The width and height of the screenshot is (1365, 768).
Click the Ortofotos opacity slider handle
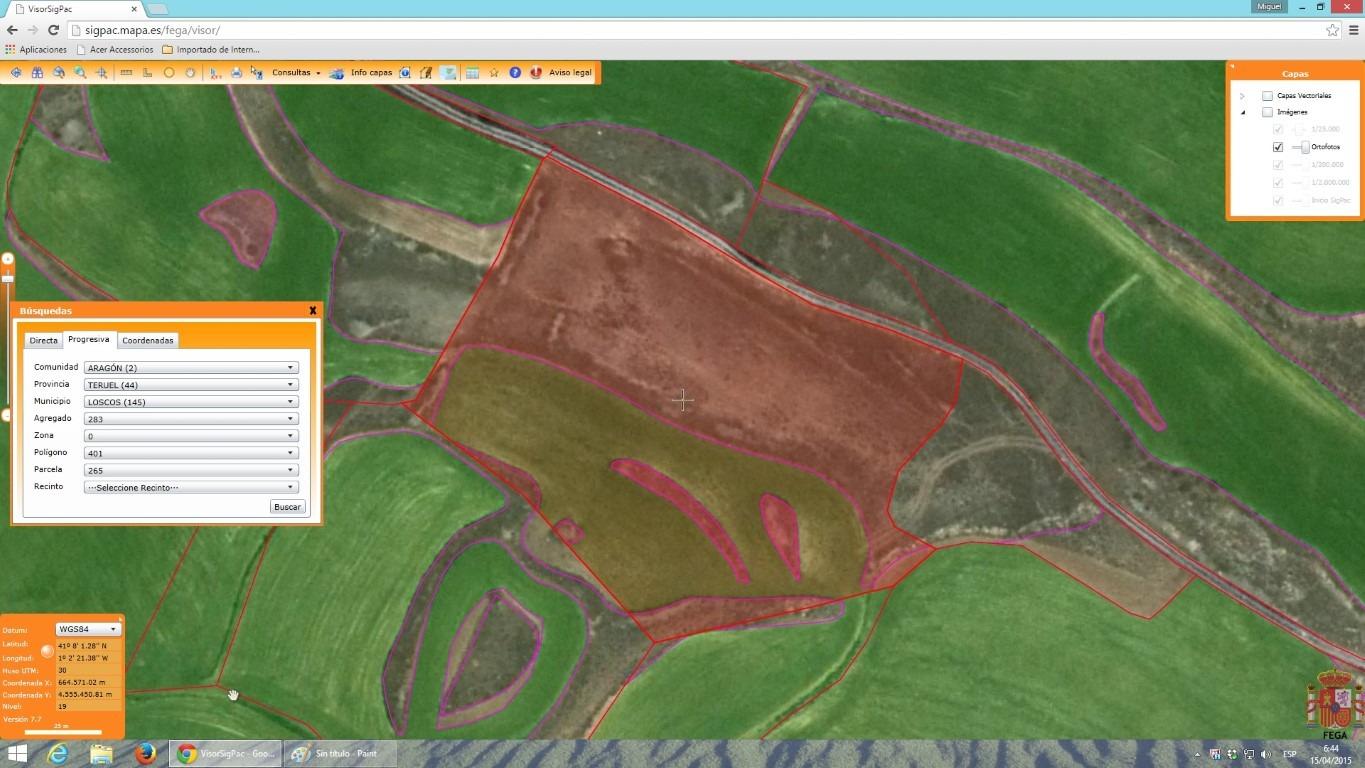(x=1304, y=147)
